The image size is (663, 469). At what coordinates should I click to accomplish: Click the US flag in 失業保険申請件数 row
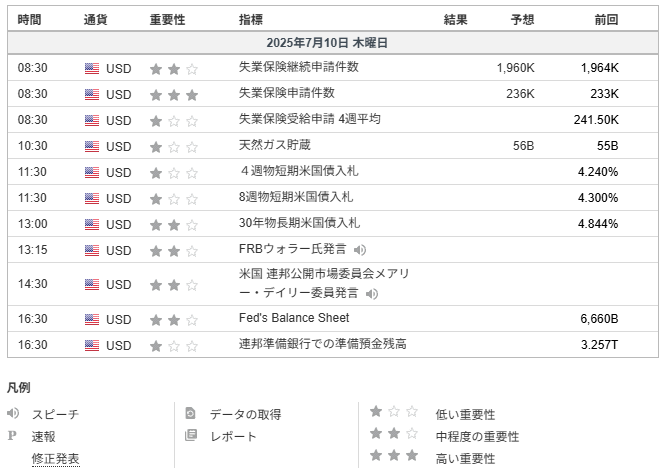tap(92, 94)
